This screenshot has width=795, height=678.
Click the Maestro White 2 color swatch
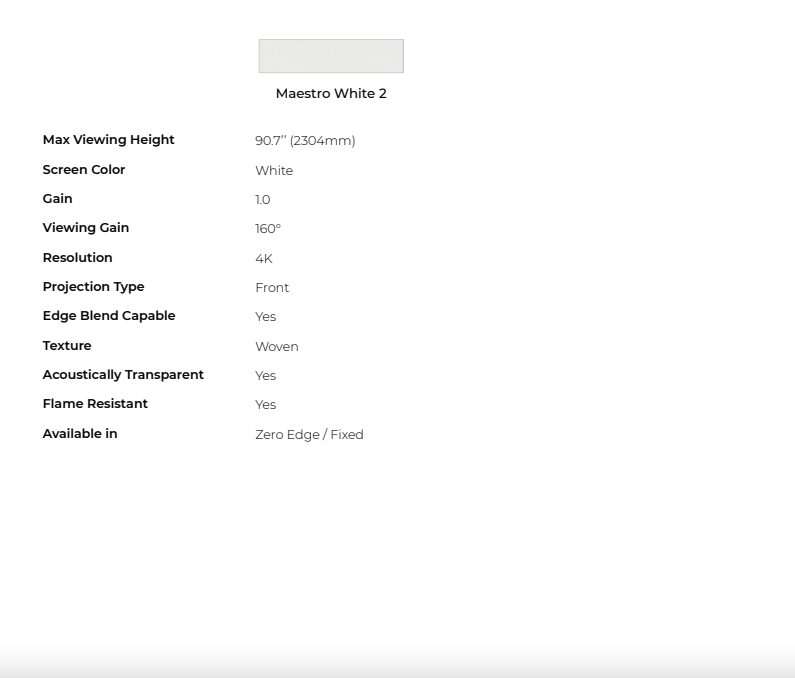[x=331, y=56]
